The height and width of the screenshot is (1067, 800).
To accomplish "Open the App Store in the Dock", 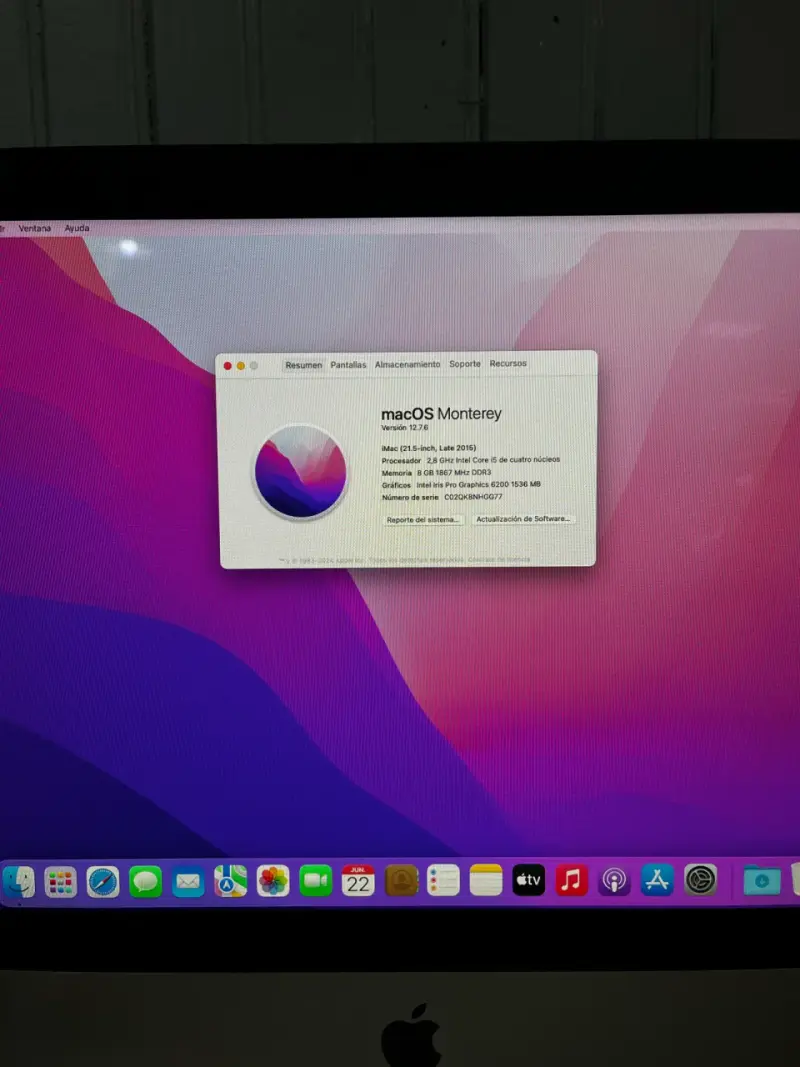I will (657, 880).
